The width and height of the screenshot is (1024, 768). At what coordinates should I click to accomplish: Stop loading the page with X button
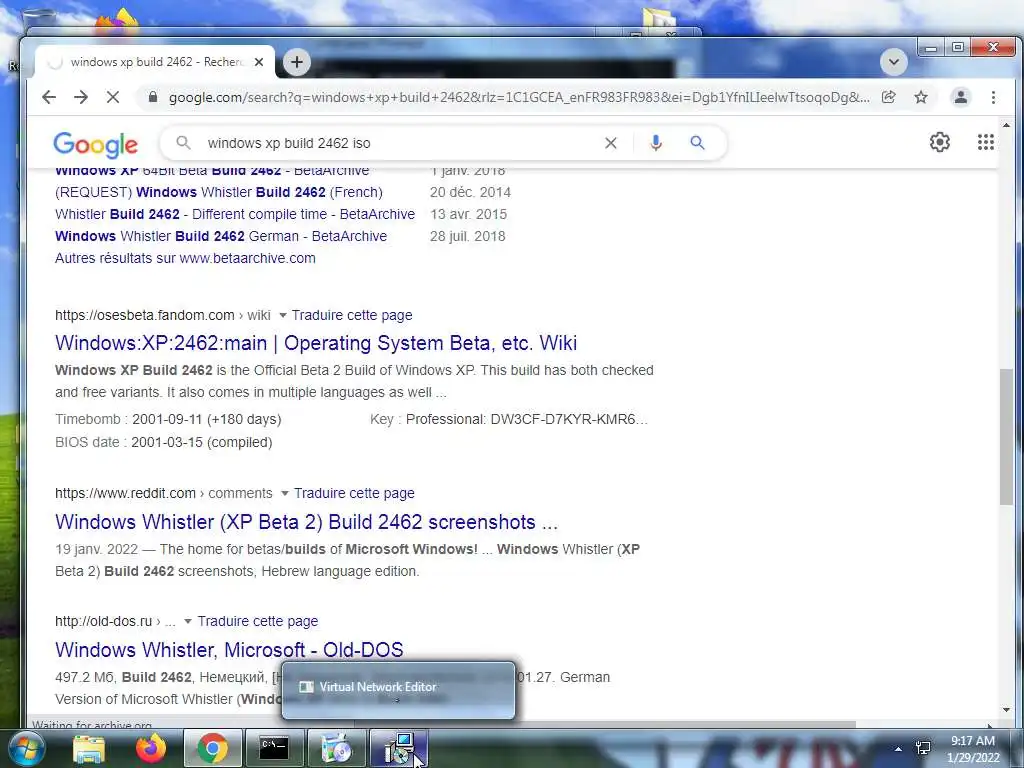[x=113, y=97]
